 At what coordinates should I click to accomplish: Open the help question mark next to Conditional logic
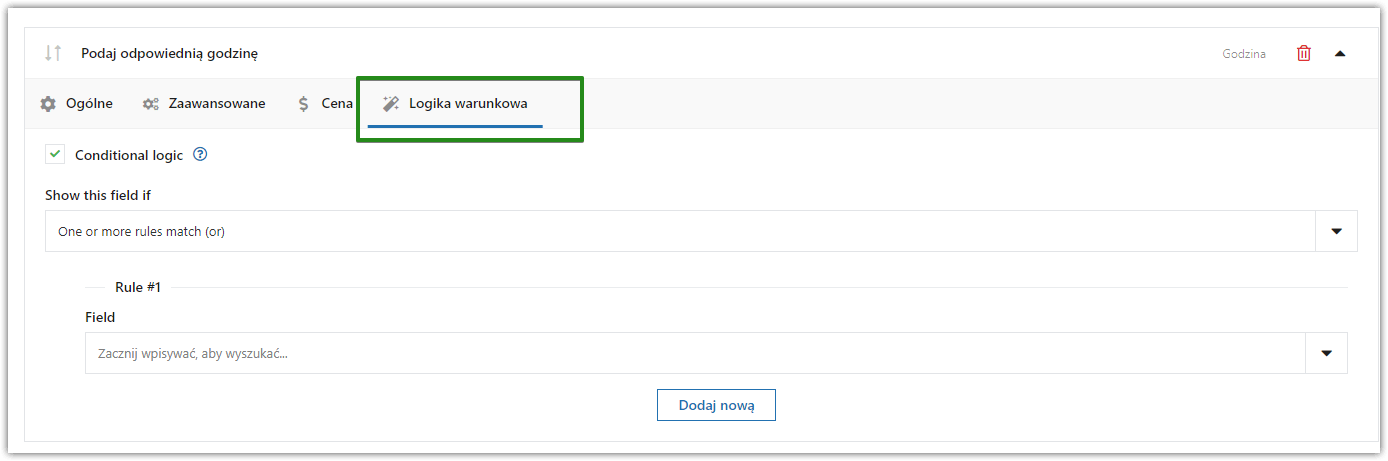pyautogui.click(x=200, y=154)
